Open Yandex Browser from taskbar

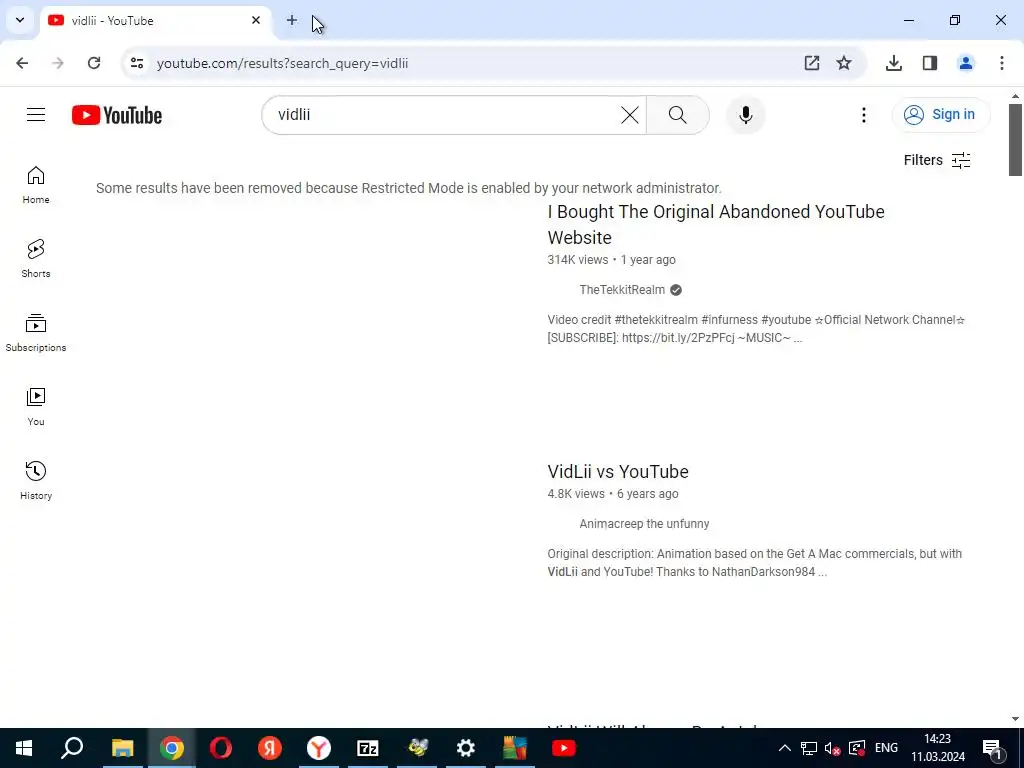(x=319, y=748)
